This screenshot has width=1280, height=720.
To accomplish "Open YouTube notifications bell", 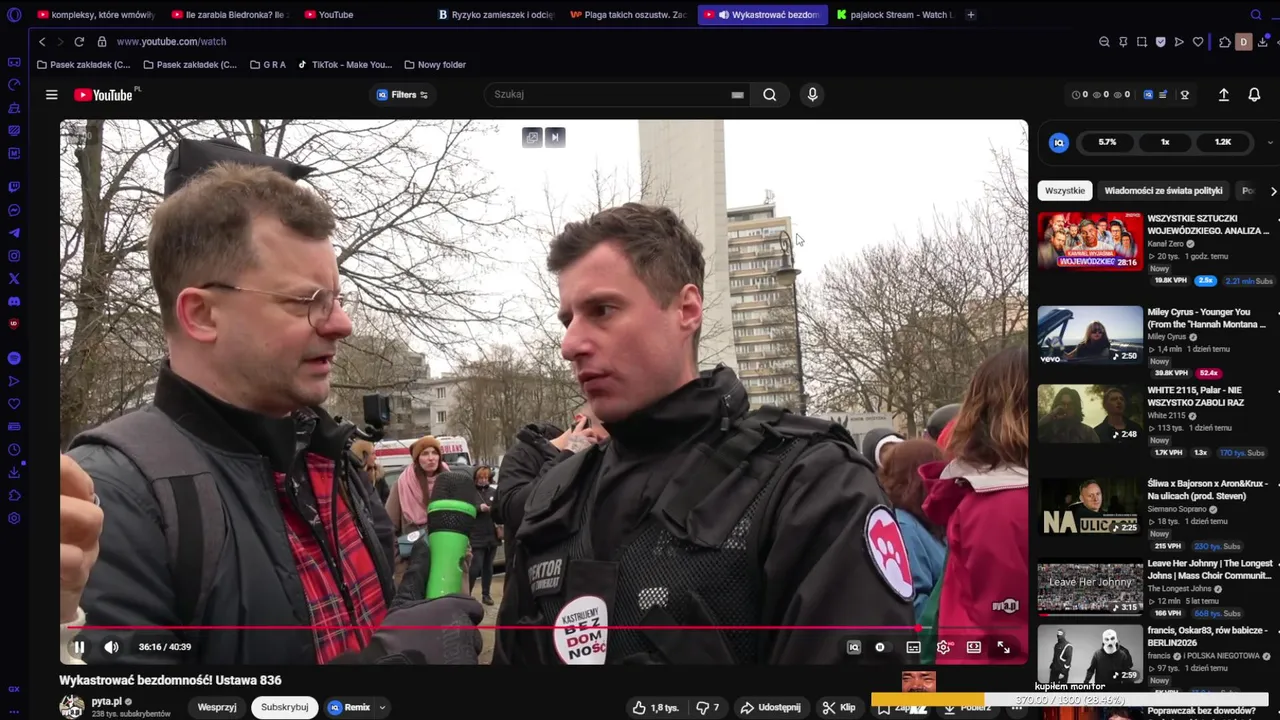I will pyautogui.click(x=1254, y=95).
